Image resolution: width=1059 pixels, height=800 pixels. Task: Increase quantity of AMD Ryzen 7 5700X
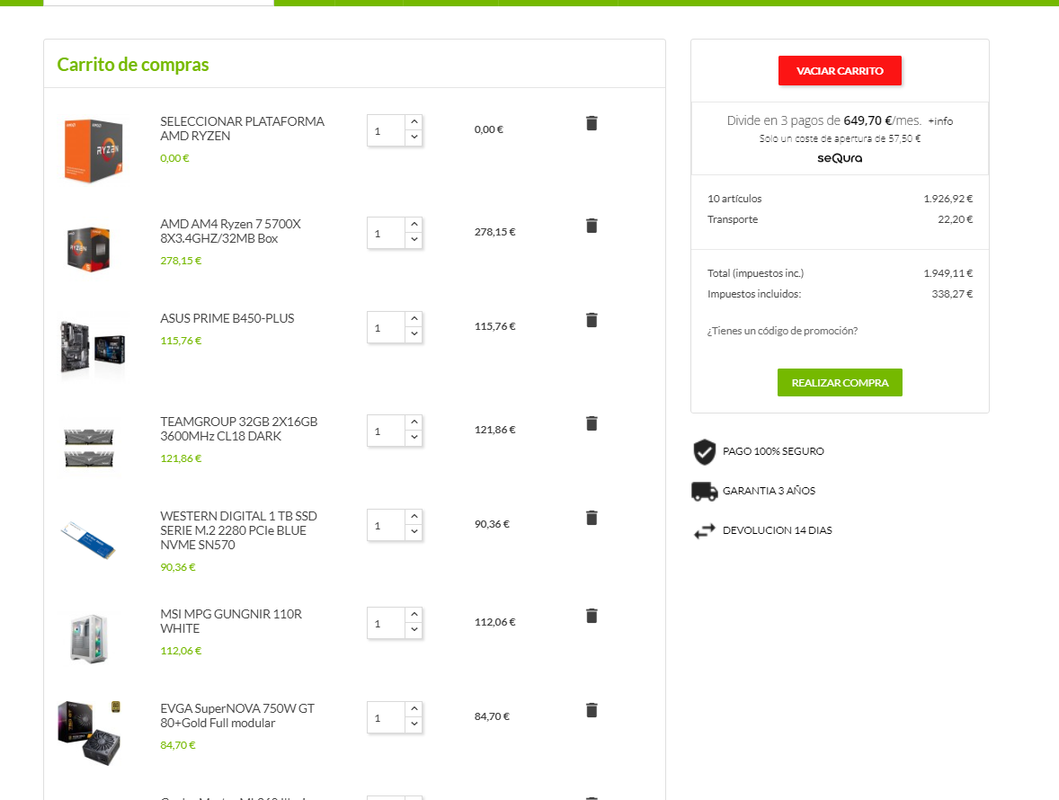point(414,225)
